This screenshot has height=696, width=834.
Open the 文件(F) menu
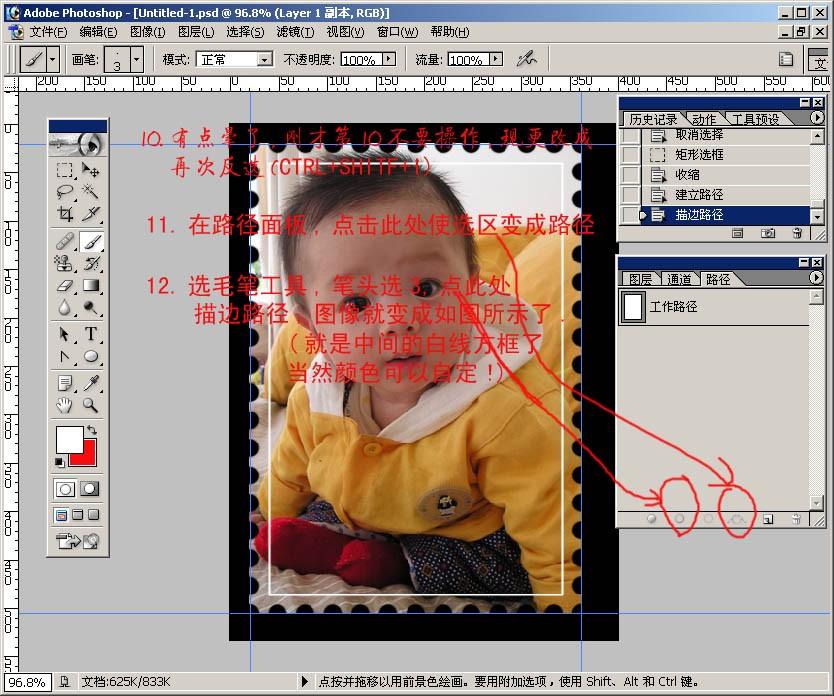pyautogui.click(x=47, y=32)
